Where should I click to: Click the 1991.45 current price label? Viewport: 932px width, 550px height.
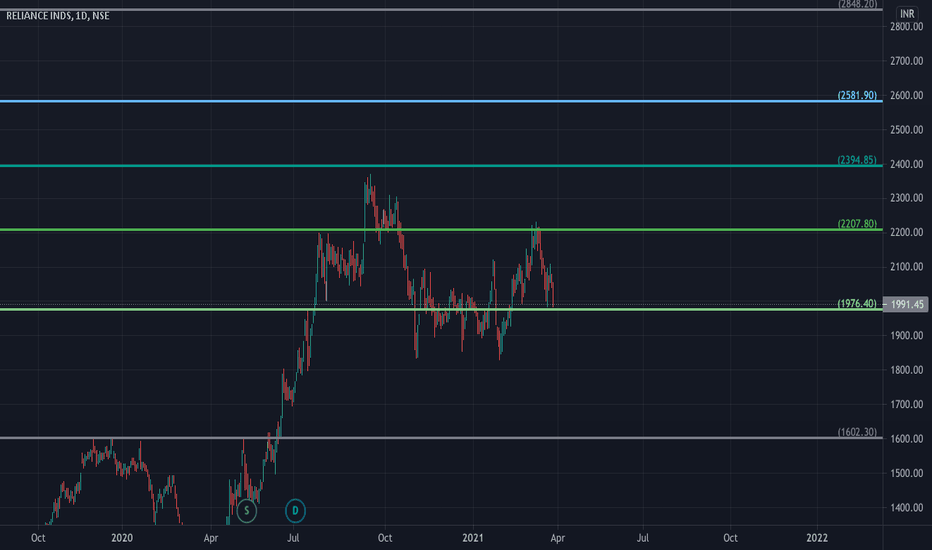click(906, 304)
